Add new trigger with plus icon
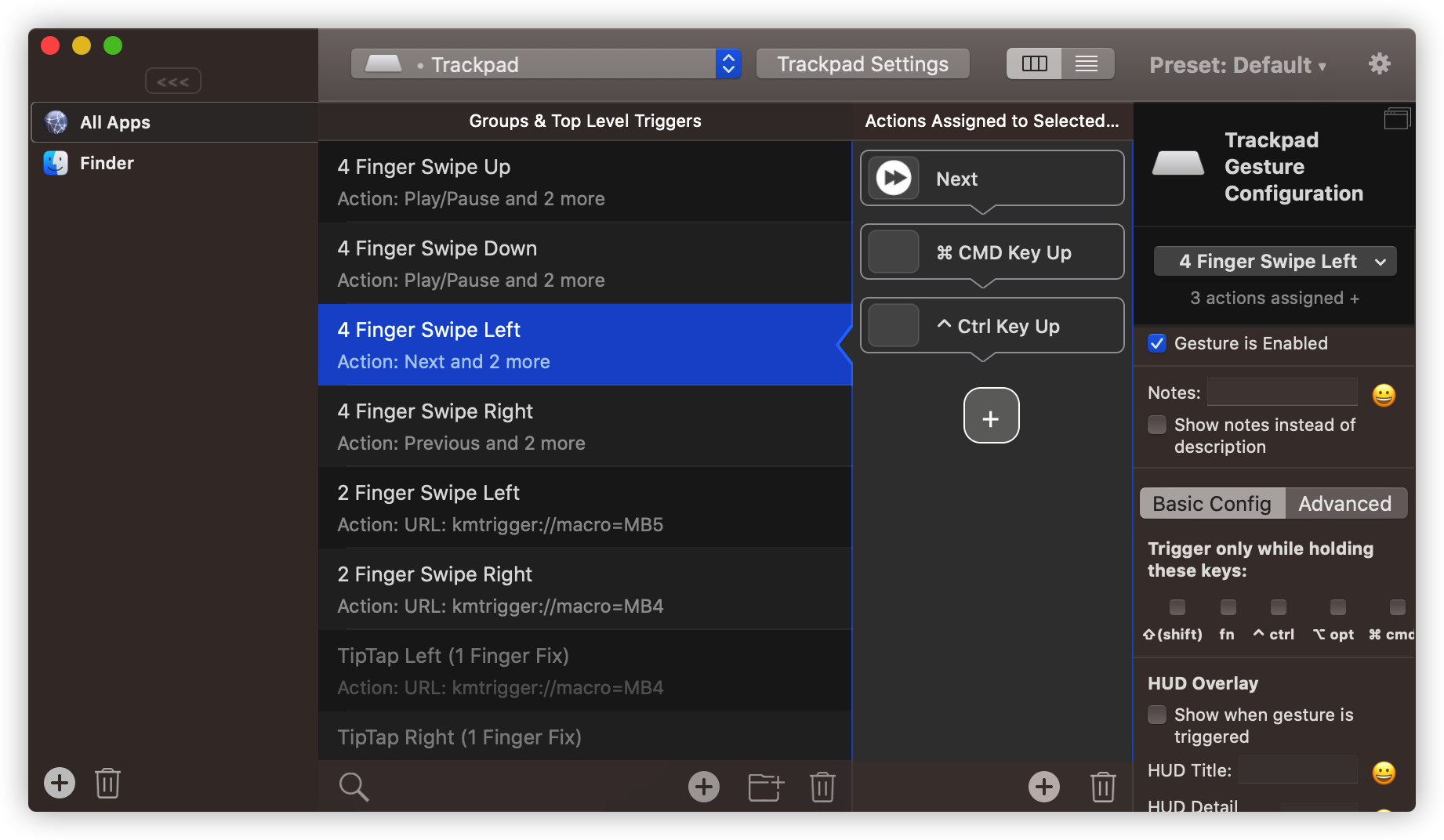 pos(703,787)
